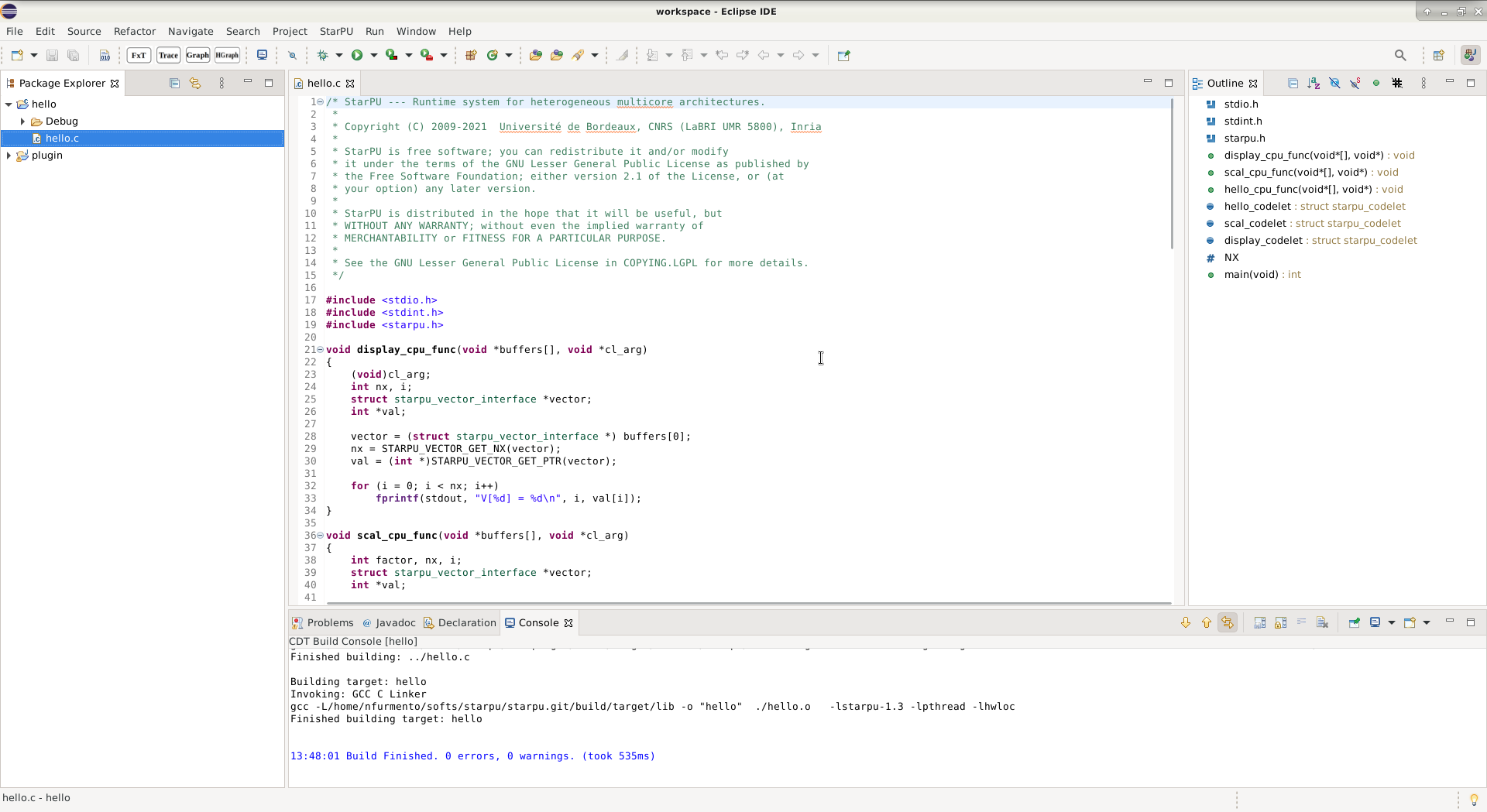Select main(void) in Outline
The height and width of the screenshot is (812, 1487).
point(1262,274)
